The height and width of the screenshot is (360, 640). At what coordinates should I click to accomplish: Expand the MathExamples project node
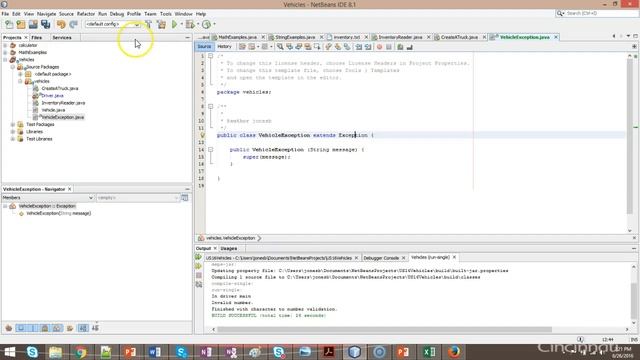pyautogui.click(x=5, y=53)
